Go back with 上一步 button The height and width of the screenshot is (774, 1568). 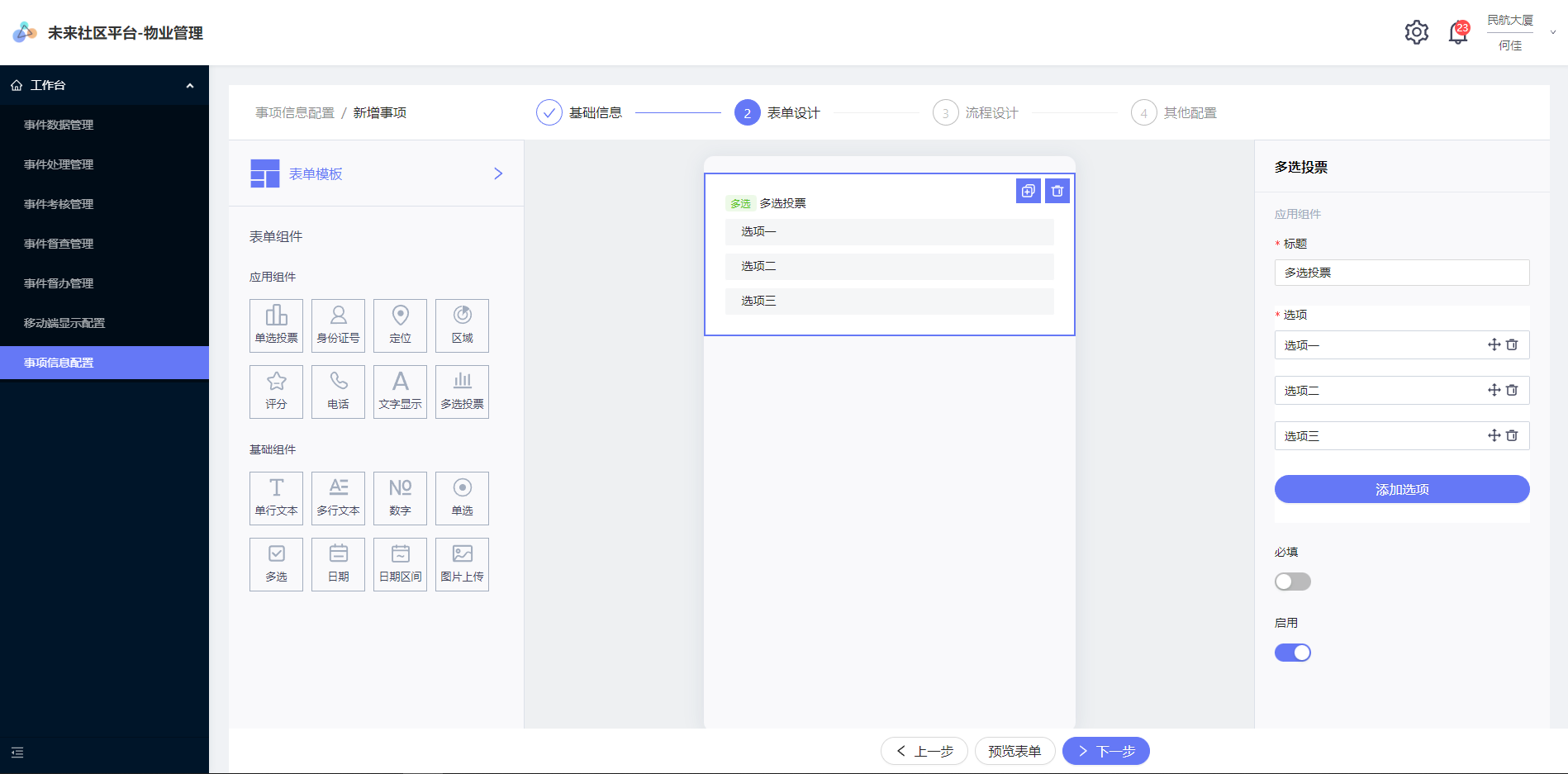[924, 751]
